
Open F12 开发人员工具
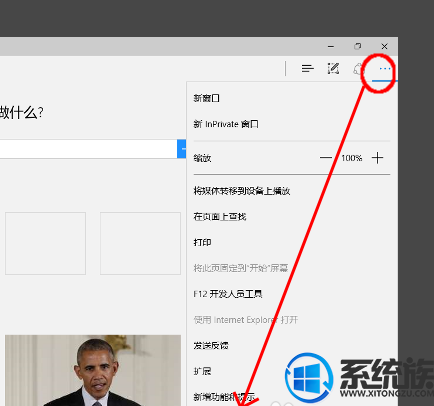(228, 294)
